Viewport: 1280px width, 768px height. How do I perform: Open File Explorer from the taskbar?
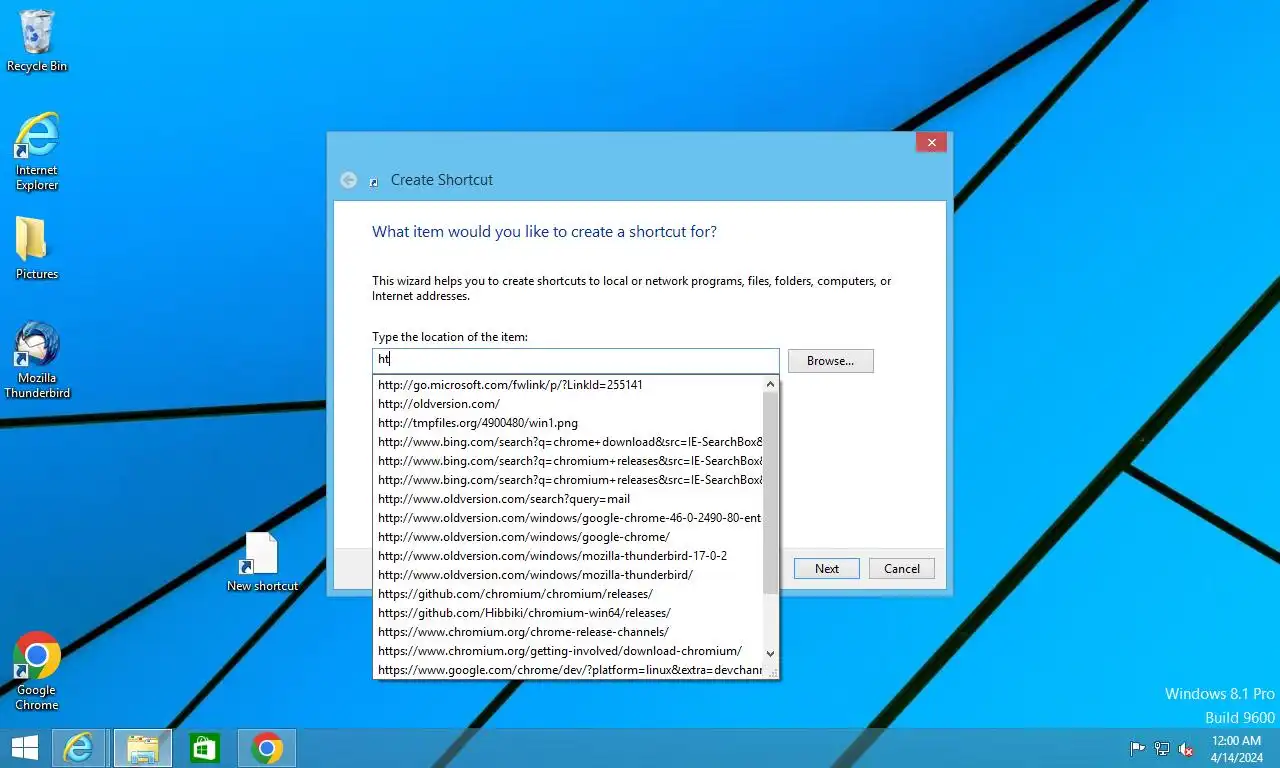click(142, 748)
